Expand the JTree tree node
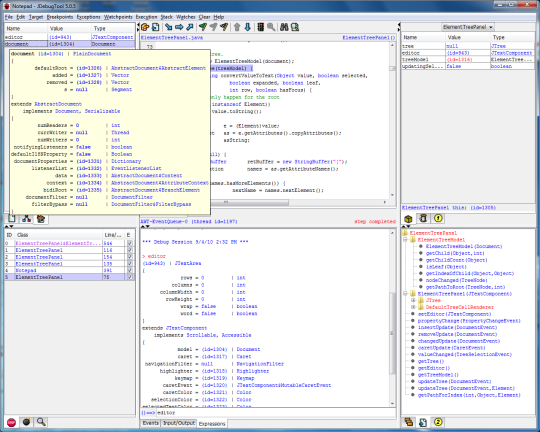 pos(413,300)
